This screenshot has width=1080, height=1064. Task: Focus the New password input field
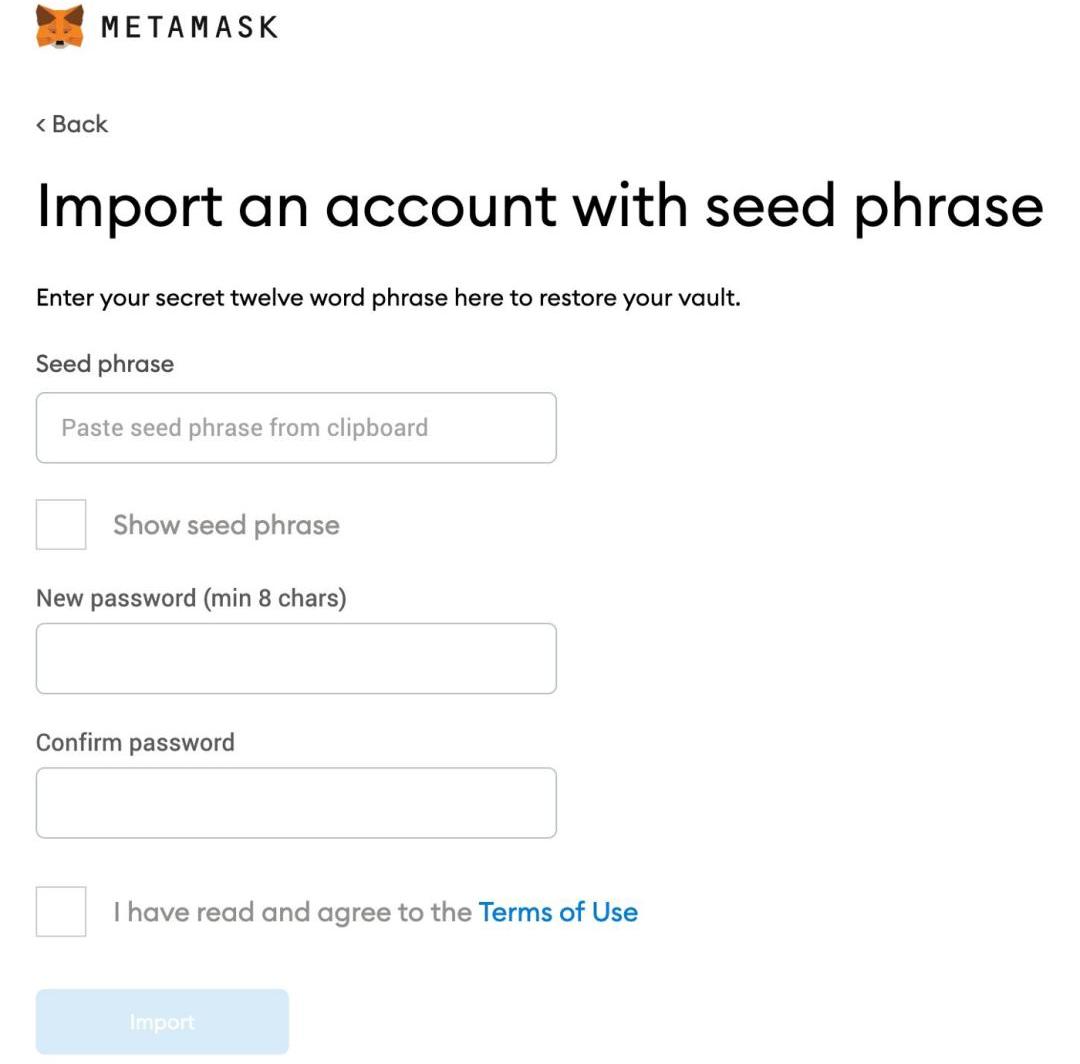pyautogui.click(x=296, y=659)
